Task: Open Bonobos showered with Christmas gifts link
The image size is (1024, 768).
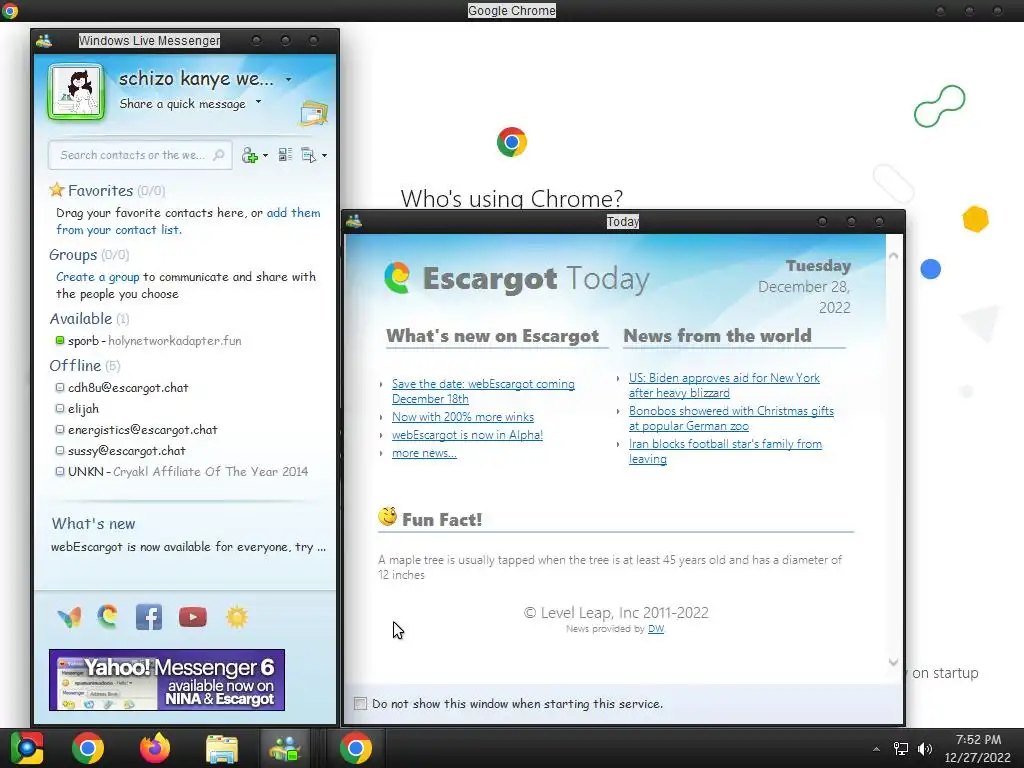Action: [x=731, y=418]
